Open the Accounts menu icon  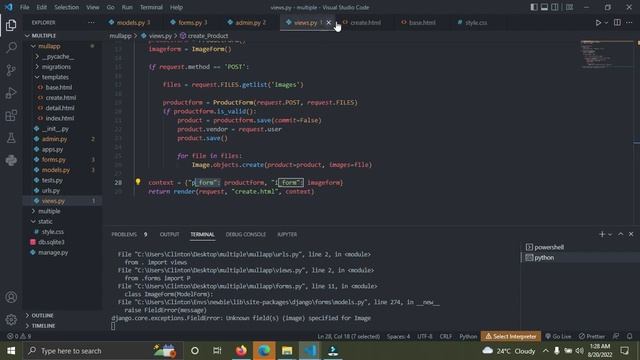coord(11,297)
